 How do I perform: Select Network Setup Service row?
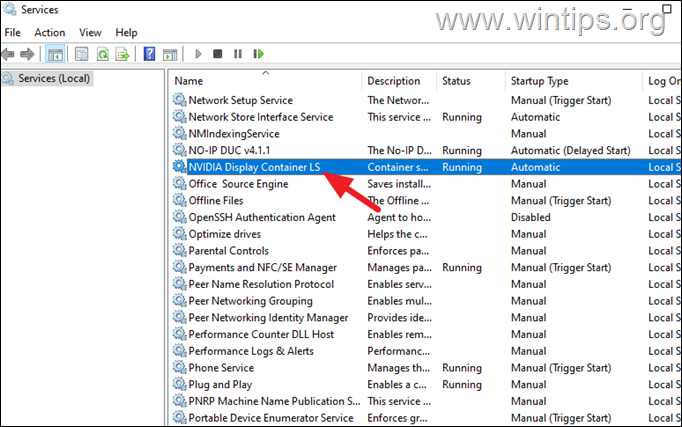[427, 100]
